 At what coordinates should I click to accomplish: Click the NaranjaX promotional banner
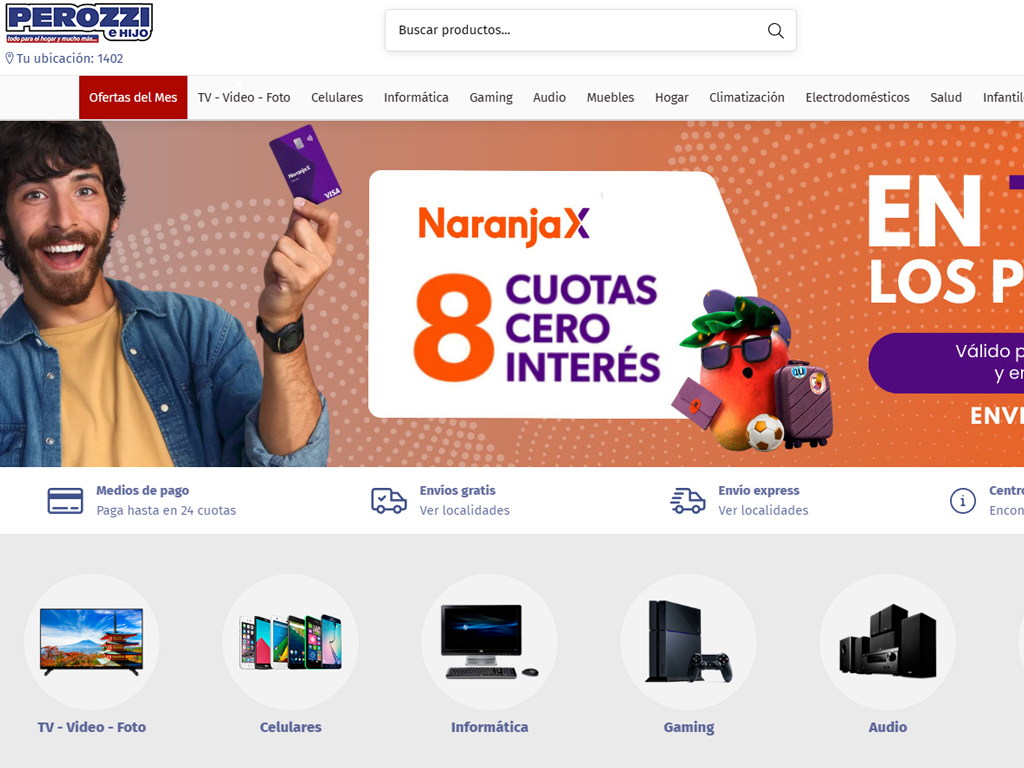click(x=512, y=293)
